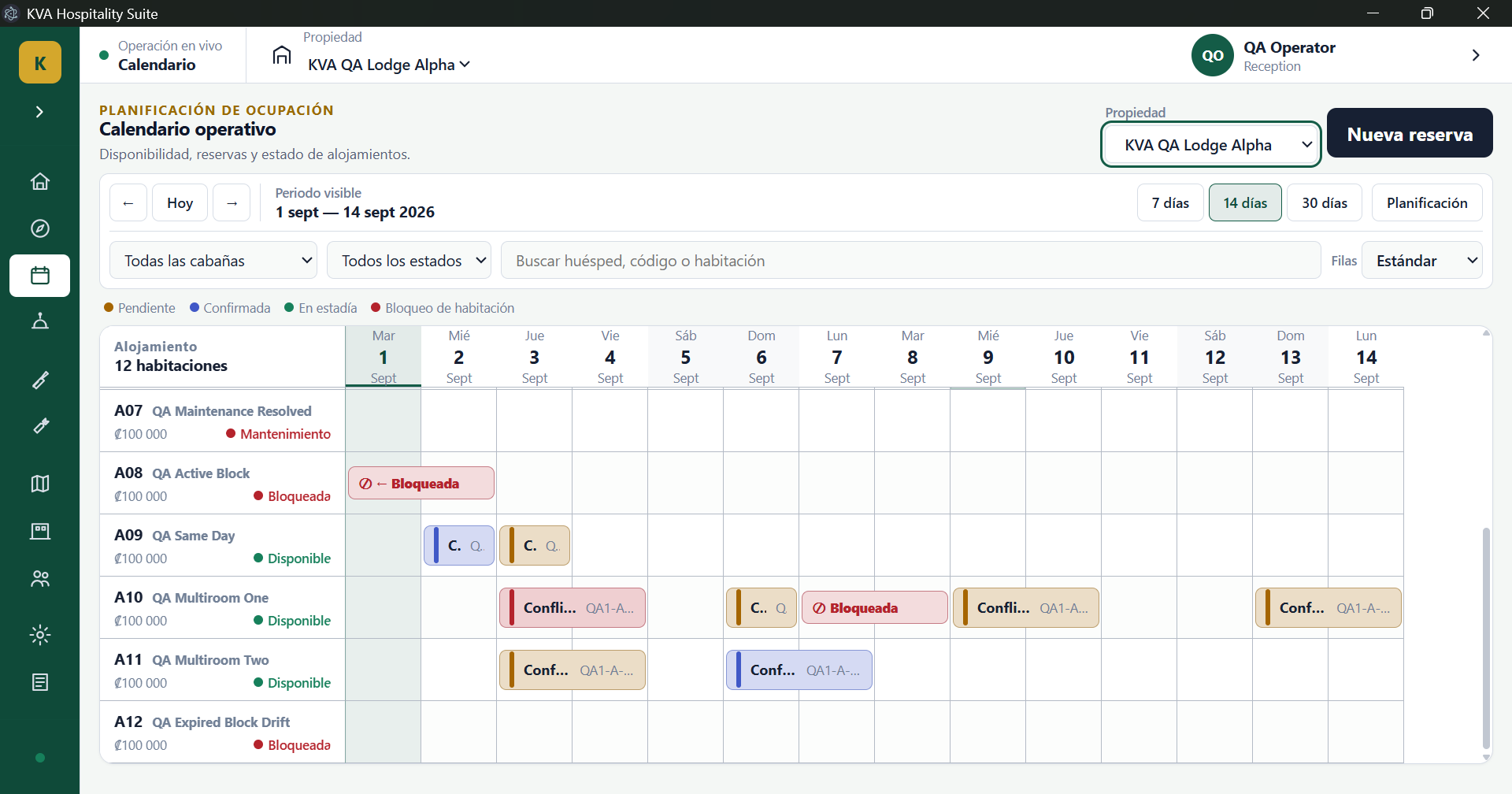Click the Buscar huésped search field
Image resolution: width=1512 pixels, height=794 pixels.
(x=910, y=260)
